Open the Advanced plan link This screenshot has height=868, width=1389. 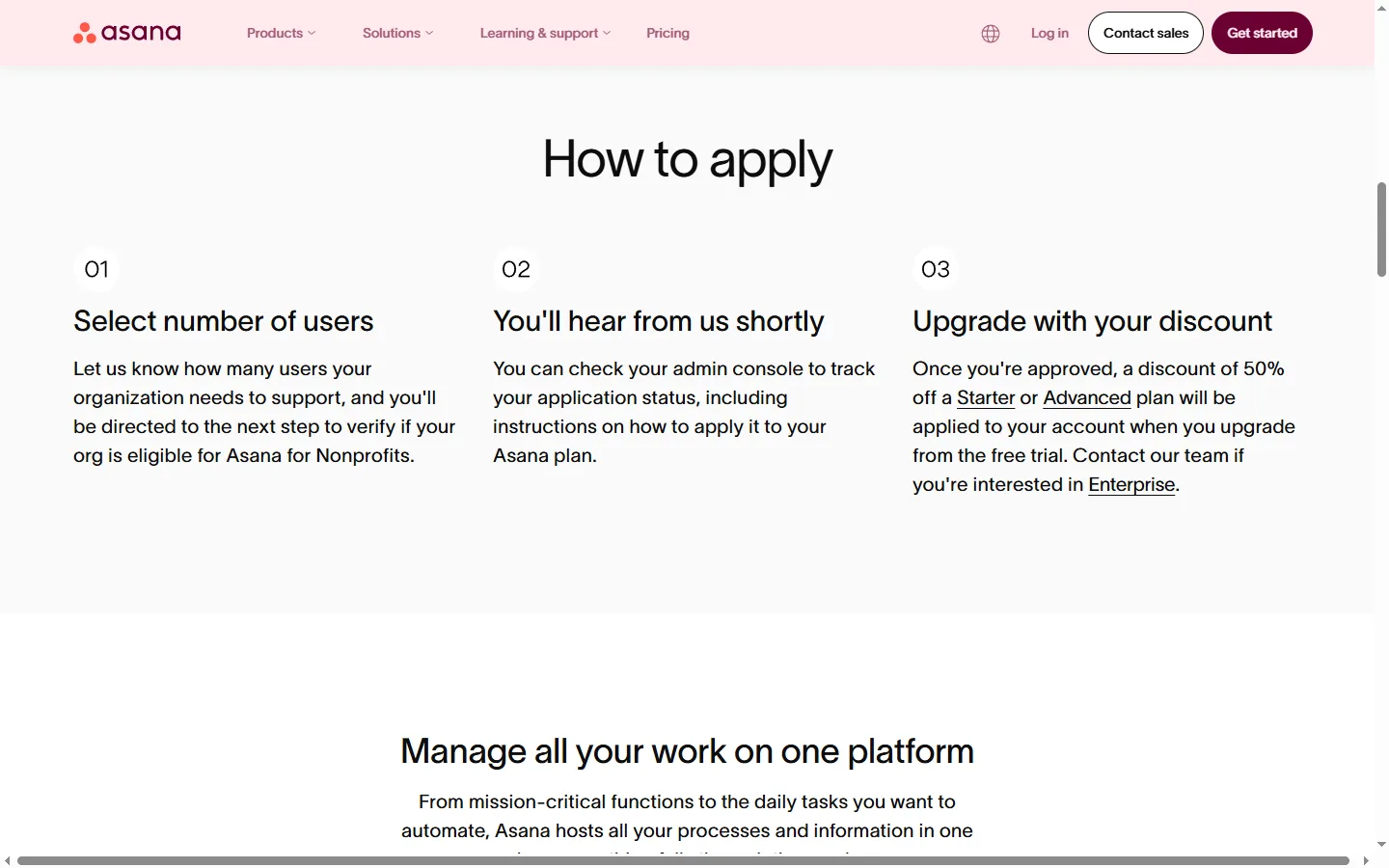[x=1087, y=397]
